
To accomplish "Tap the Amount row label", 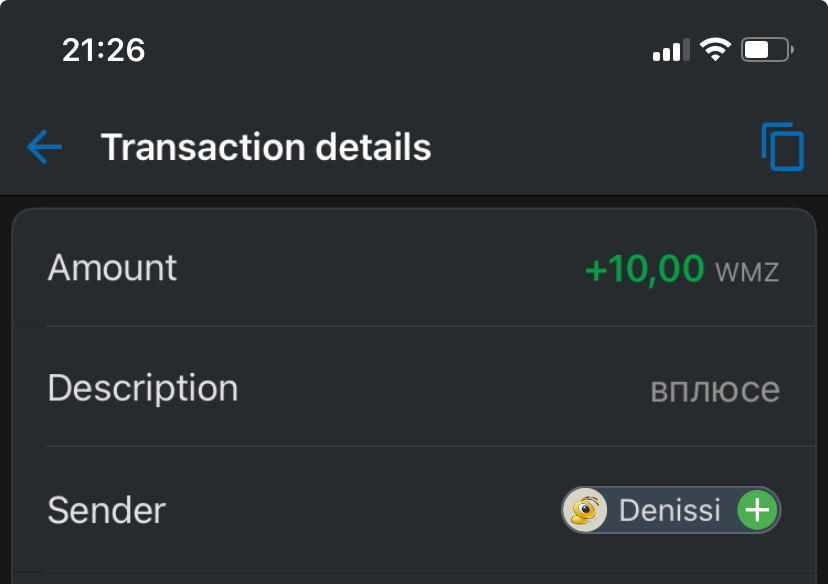I will click(112, 268).
